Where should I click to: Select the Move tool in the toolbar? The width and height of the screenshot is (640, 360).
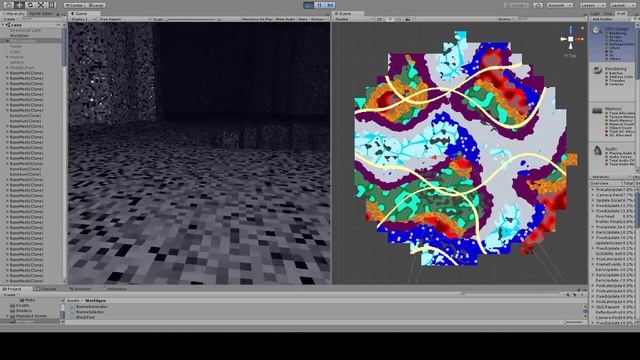coord(19,5)
